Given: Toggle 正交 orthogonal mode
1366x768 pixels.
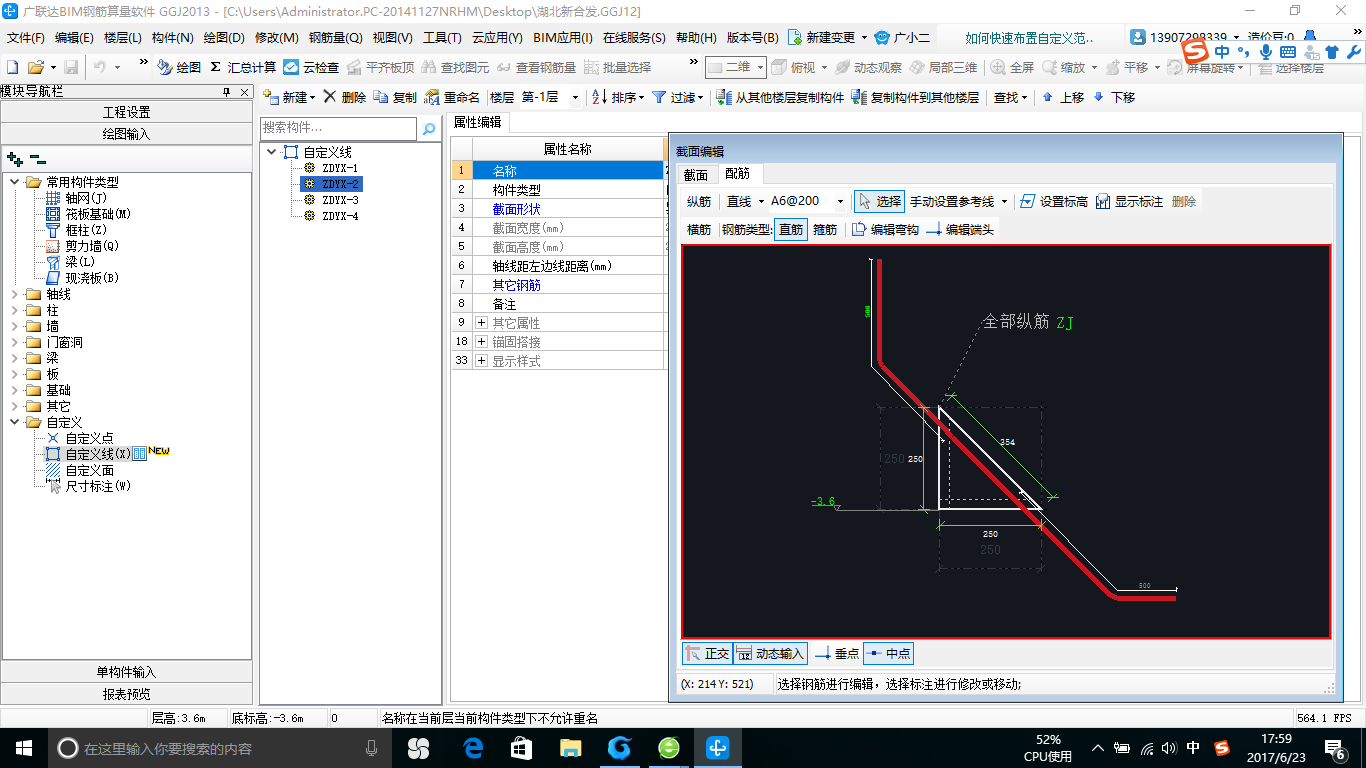Looking at the screenshot, I should tap(707, 653).
